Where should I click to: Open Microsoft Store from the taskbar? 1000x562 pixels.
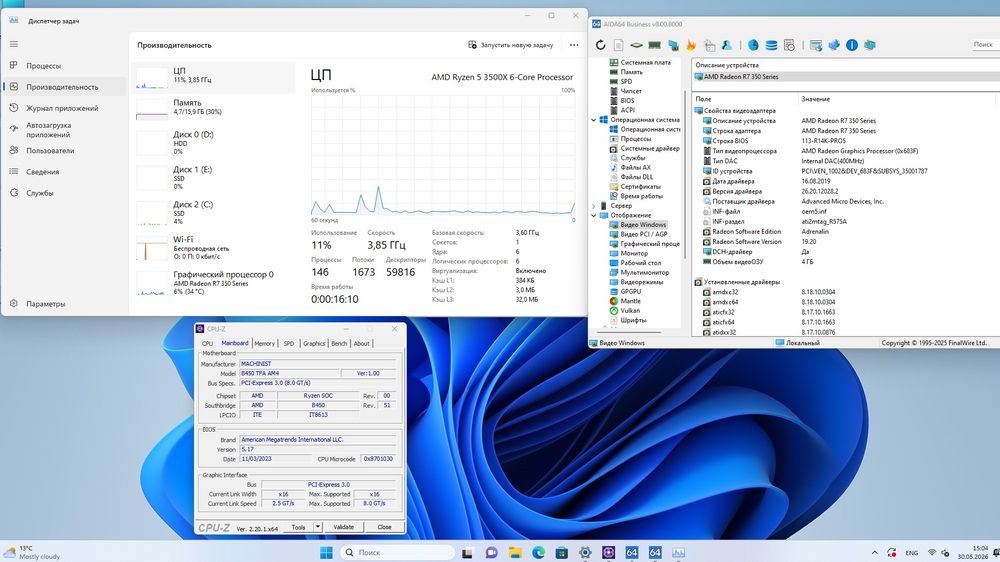[x=561, y=552]
